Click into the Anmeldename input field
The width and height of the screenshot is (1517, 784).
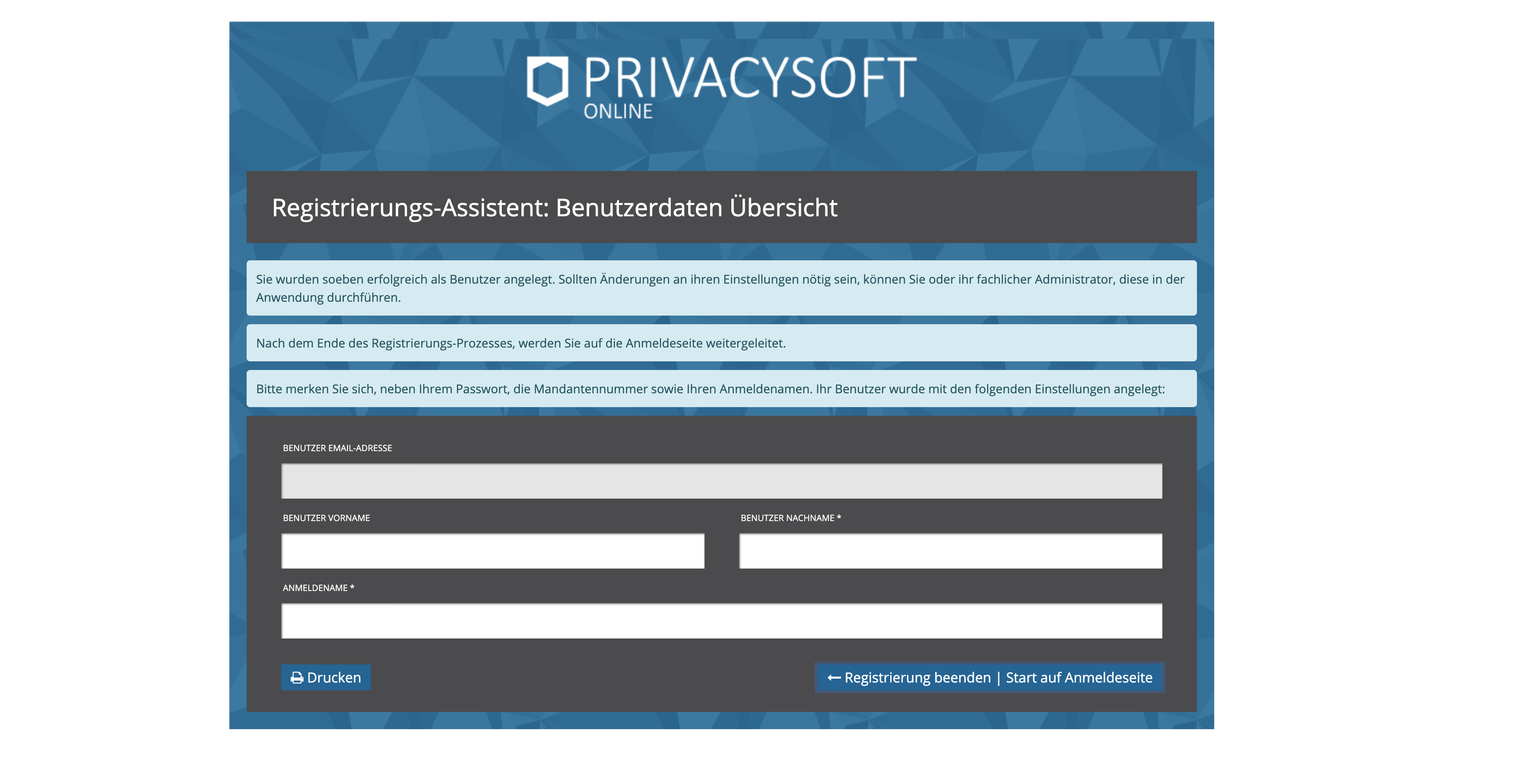pos(721,621)
